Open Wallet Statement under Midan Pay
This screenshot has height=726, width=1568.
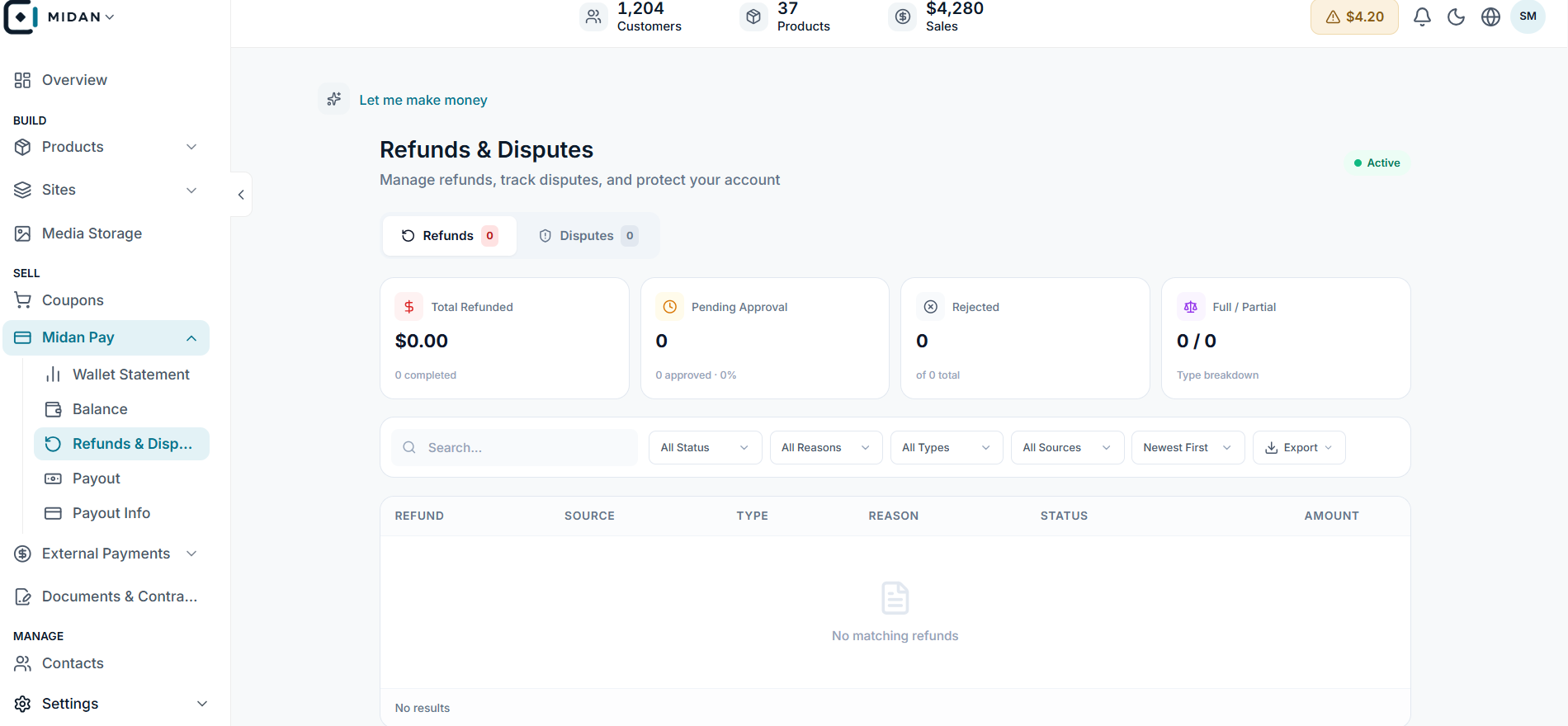point(121,375)
